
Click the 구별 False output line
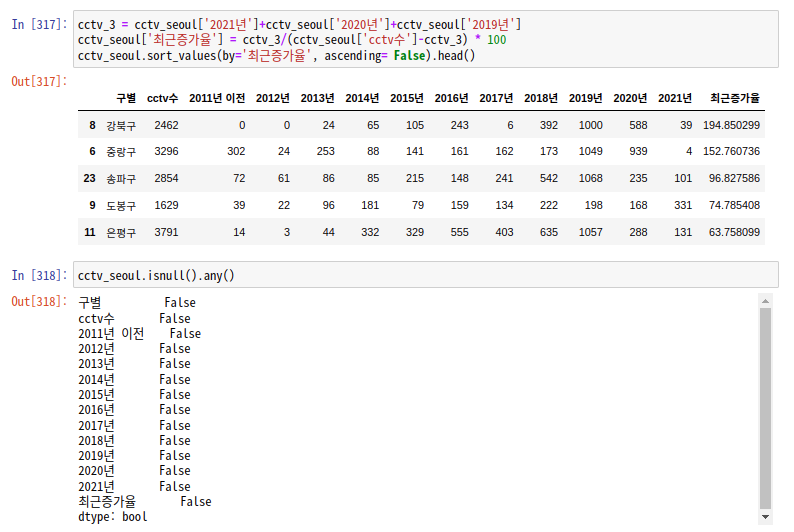click(x=137, y=302)
